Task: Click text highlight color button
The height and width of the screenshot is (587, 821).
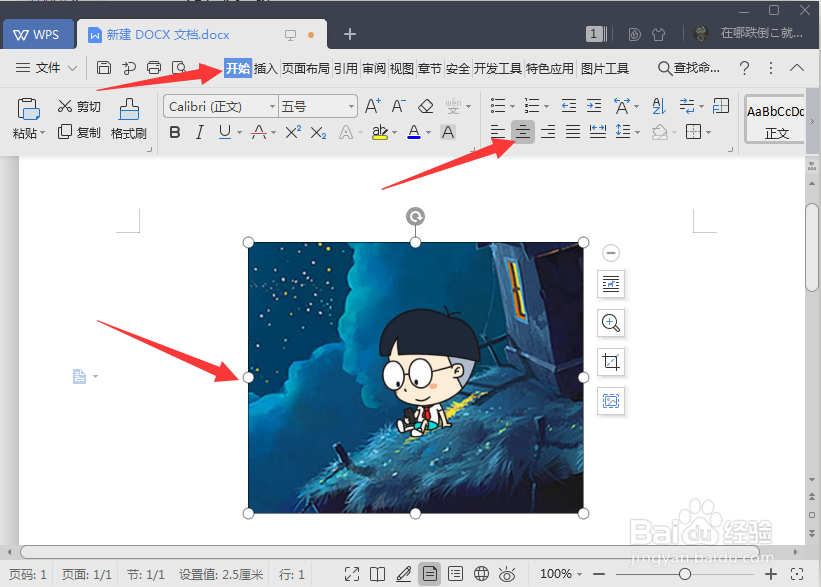Action: [x=380, y=132]
